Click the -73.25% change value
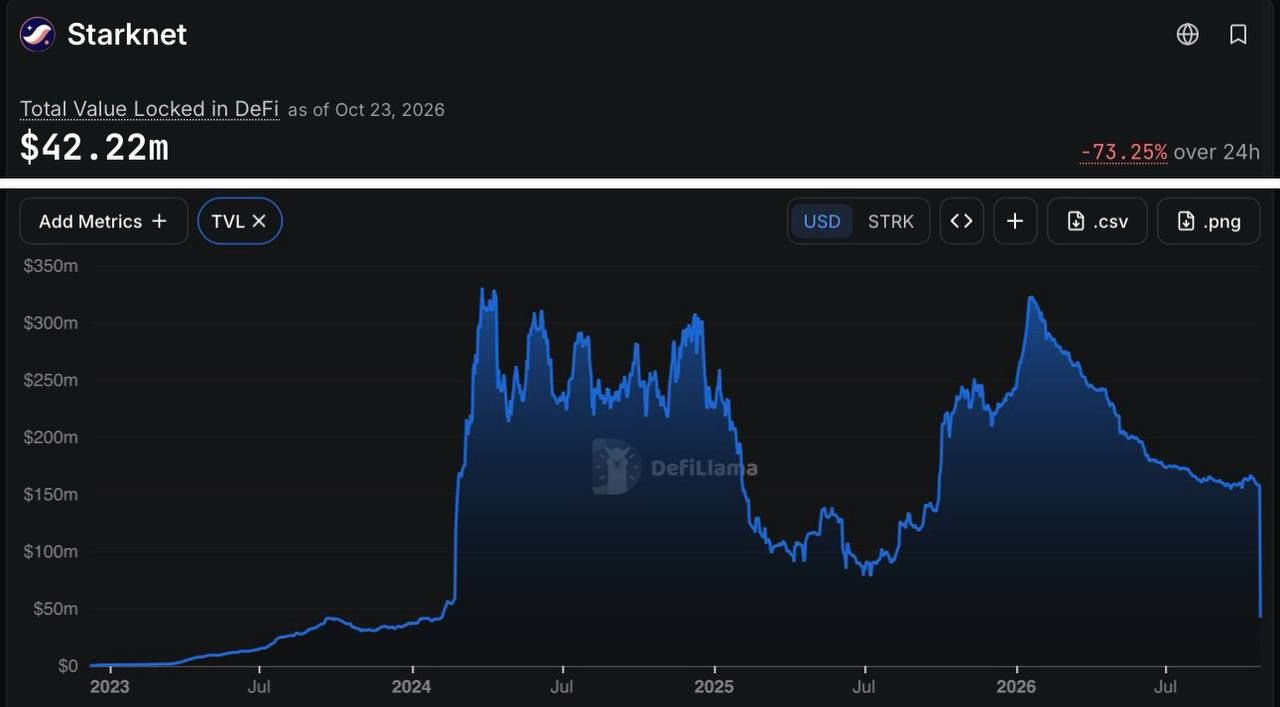Screen dimensions: 1280x707 (1124, 152)
